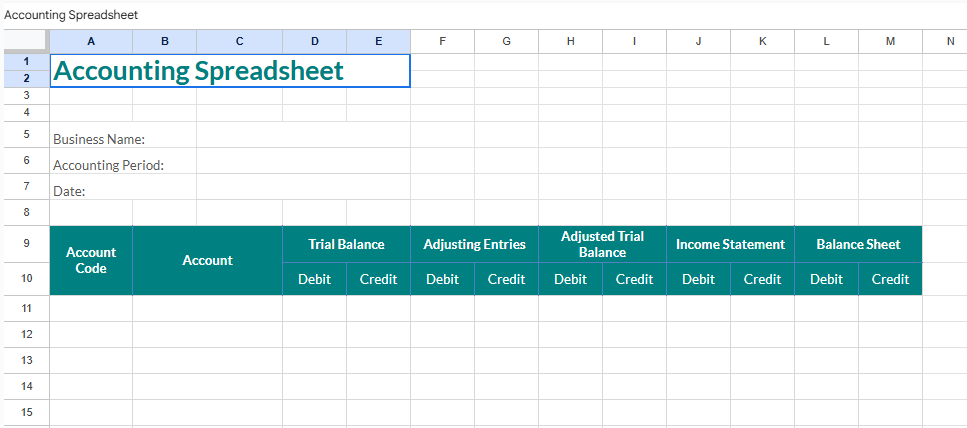
Task: Click the Debit cell under Trial Balance
Action: tap(314, 280)
